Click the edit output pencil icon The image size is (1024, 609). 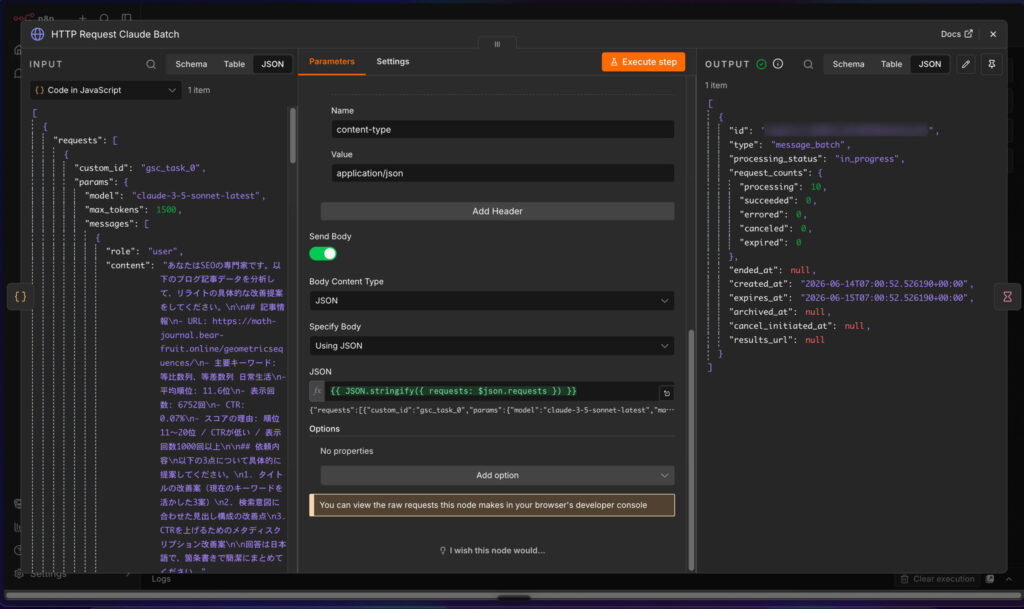pyautogui.click(x=966, y=64)
